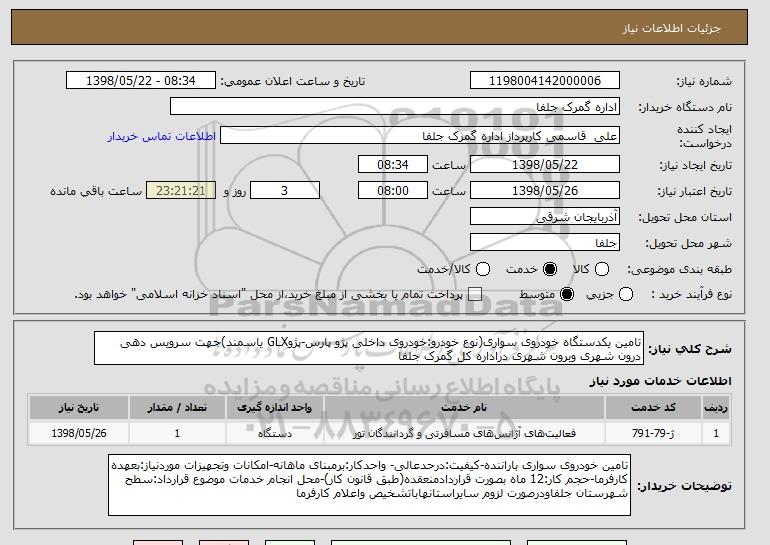Click the delivery city field جلفا
This screenshot has width=770, height=545.
click(x=545, y=243)
